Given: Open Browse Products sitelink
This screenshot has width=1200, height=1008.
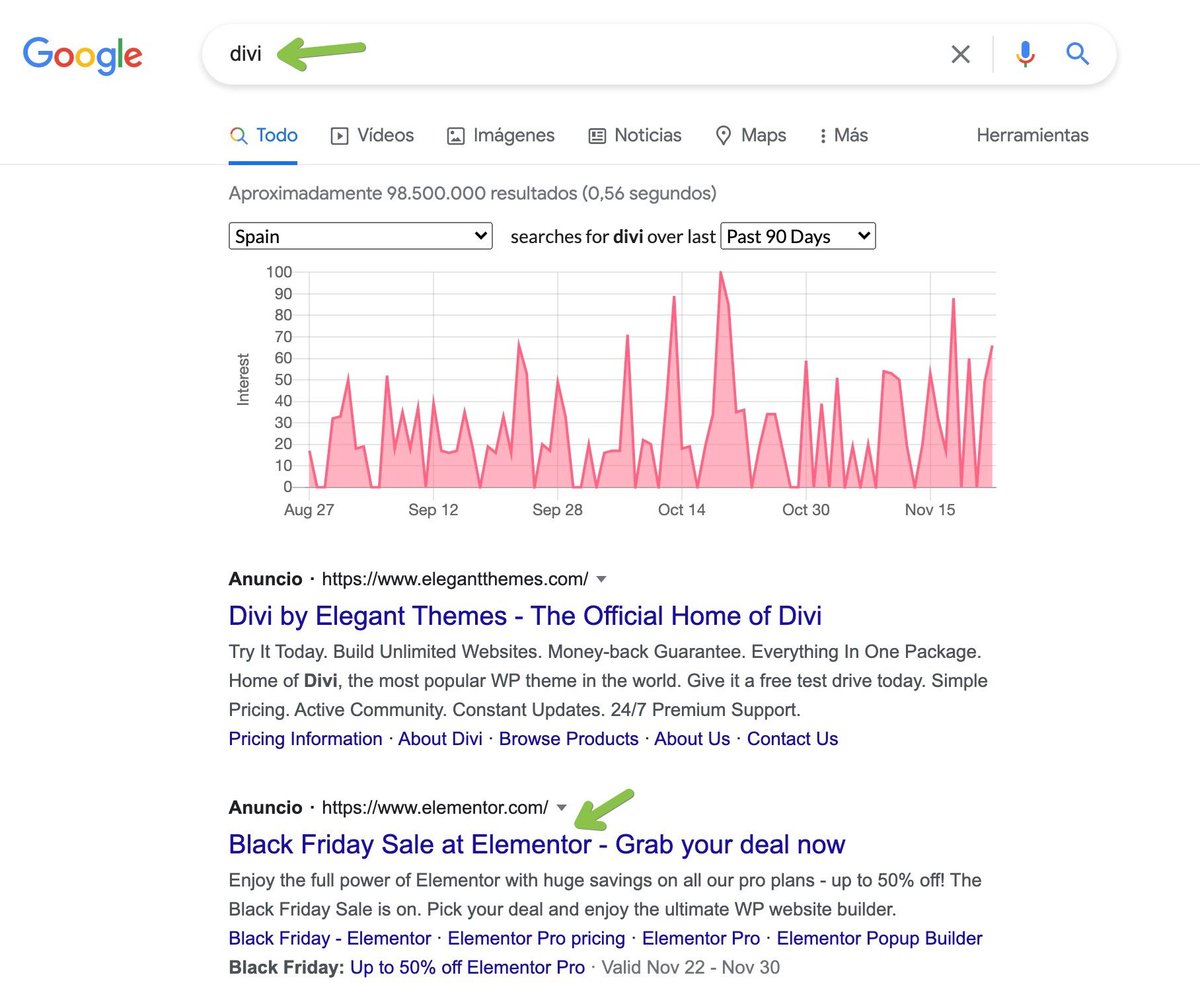Looking at the screenshot, I should [568, 739].
